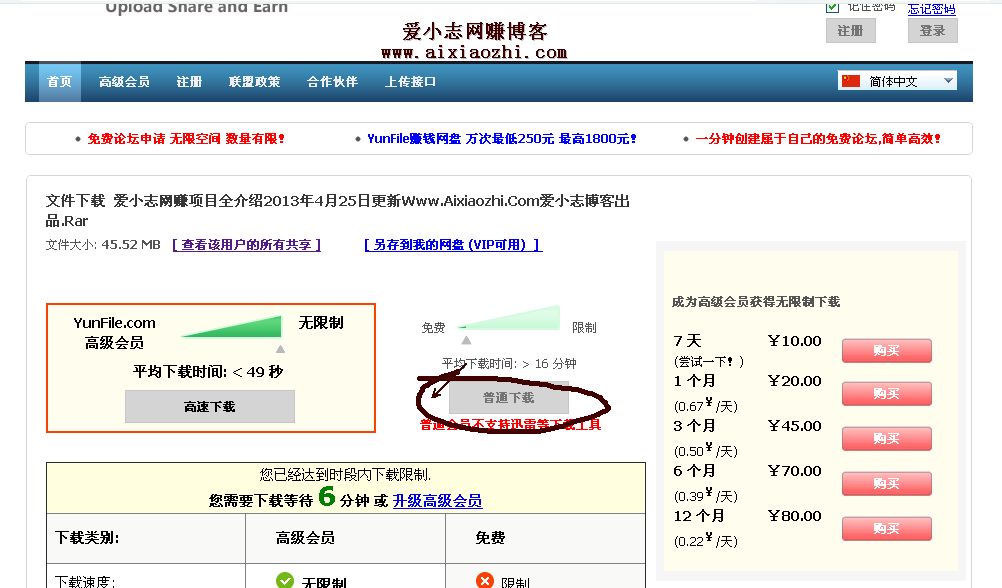Buy the 12 个月 ¥80.00 plan
1002x588 pixels.
click(x=886, y=529)
